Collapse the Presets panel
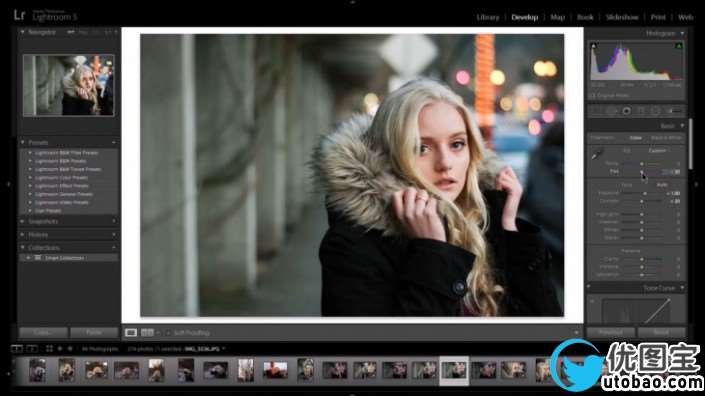 [x=22, y=142]
